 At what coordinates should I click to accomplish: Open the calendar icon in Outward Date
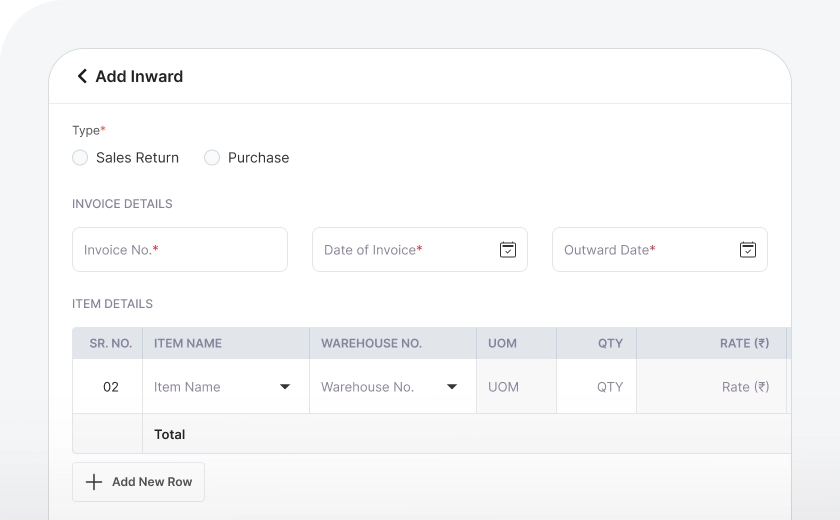tap(747, 250)
